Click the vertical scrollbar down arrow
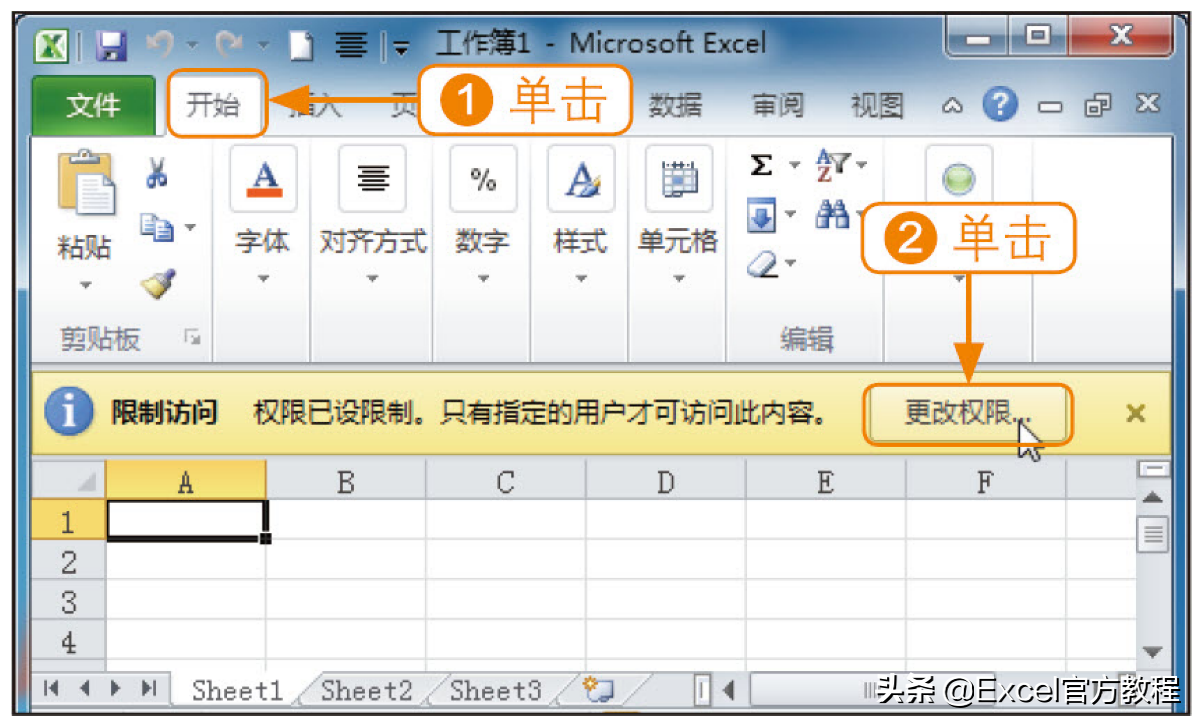 tap(1153, 652)
